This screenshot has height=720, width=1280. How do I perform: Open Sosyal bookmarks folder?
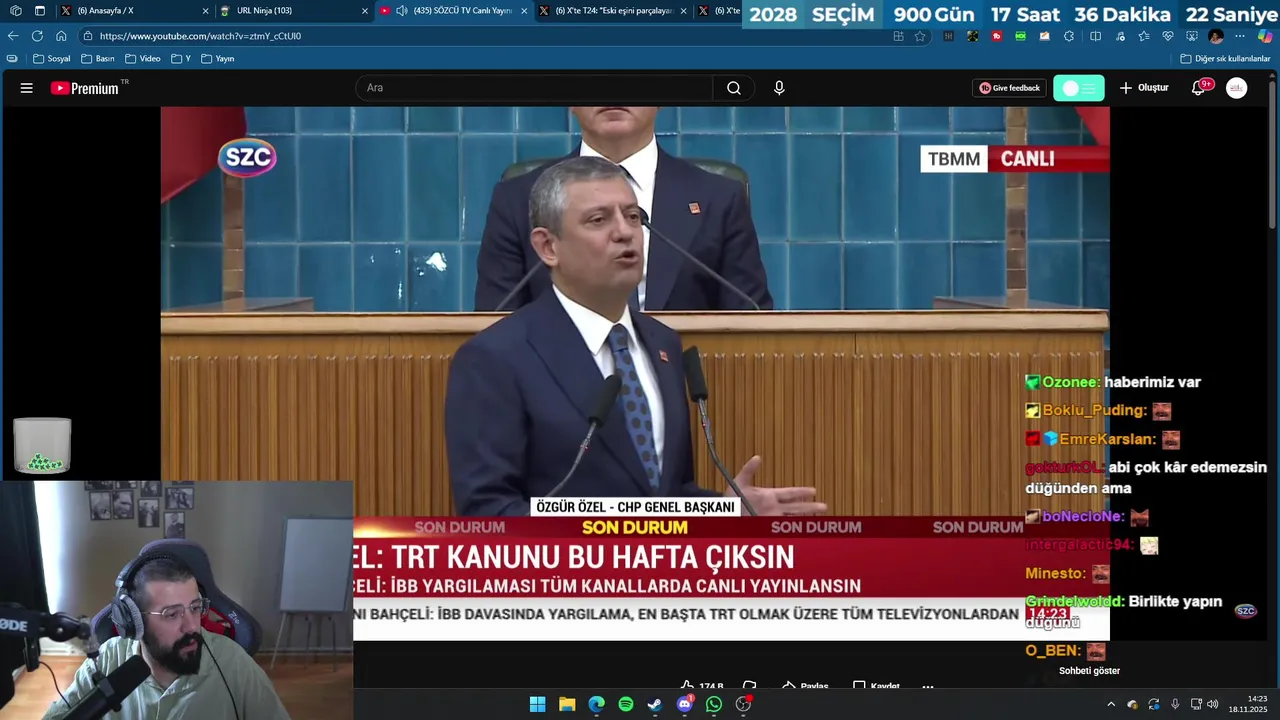[x=51, y=59]
